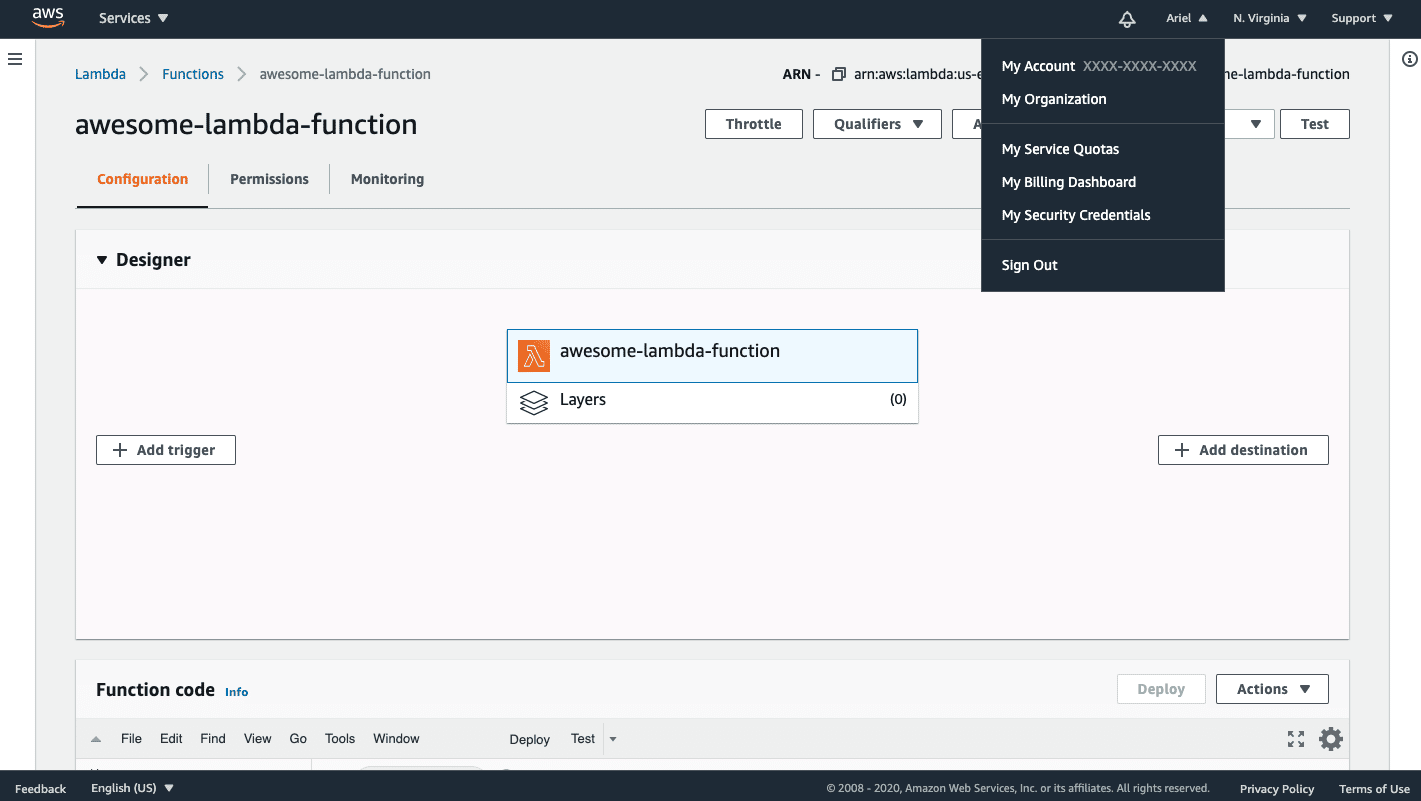Open the editor Edit menu
1421x801 pixels.
171,739
